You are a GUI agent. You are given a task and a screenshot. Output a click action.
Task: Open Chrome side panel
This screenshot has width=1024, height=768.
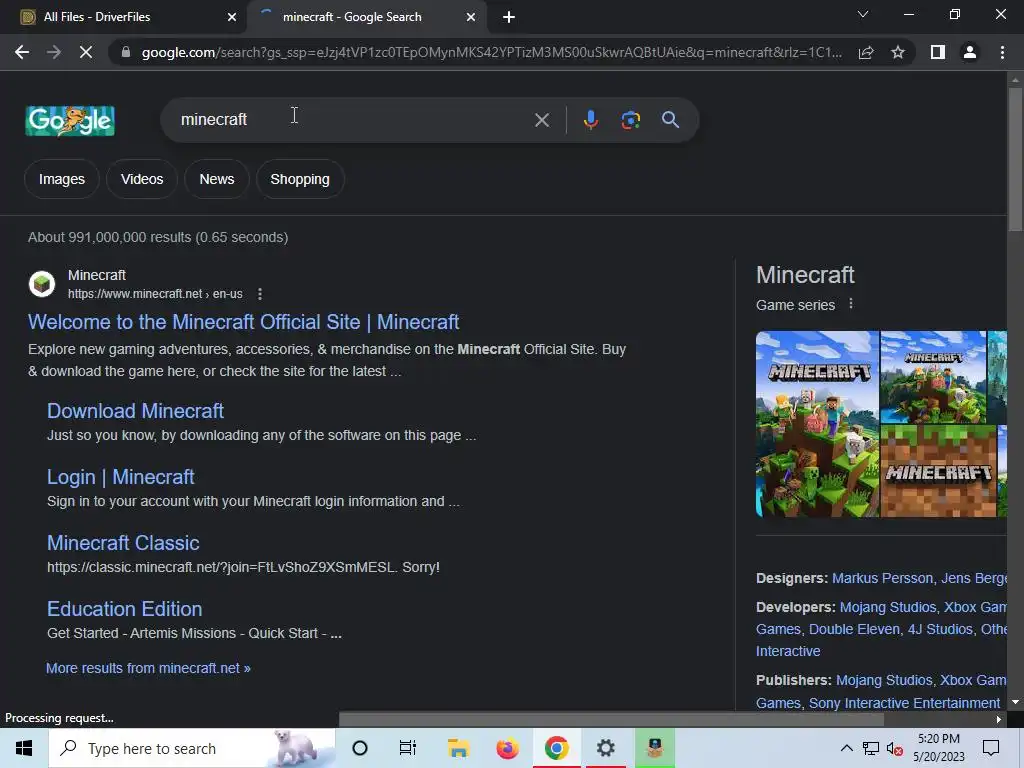[938, 52]
